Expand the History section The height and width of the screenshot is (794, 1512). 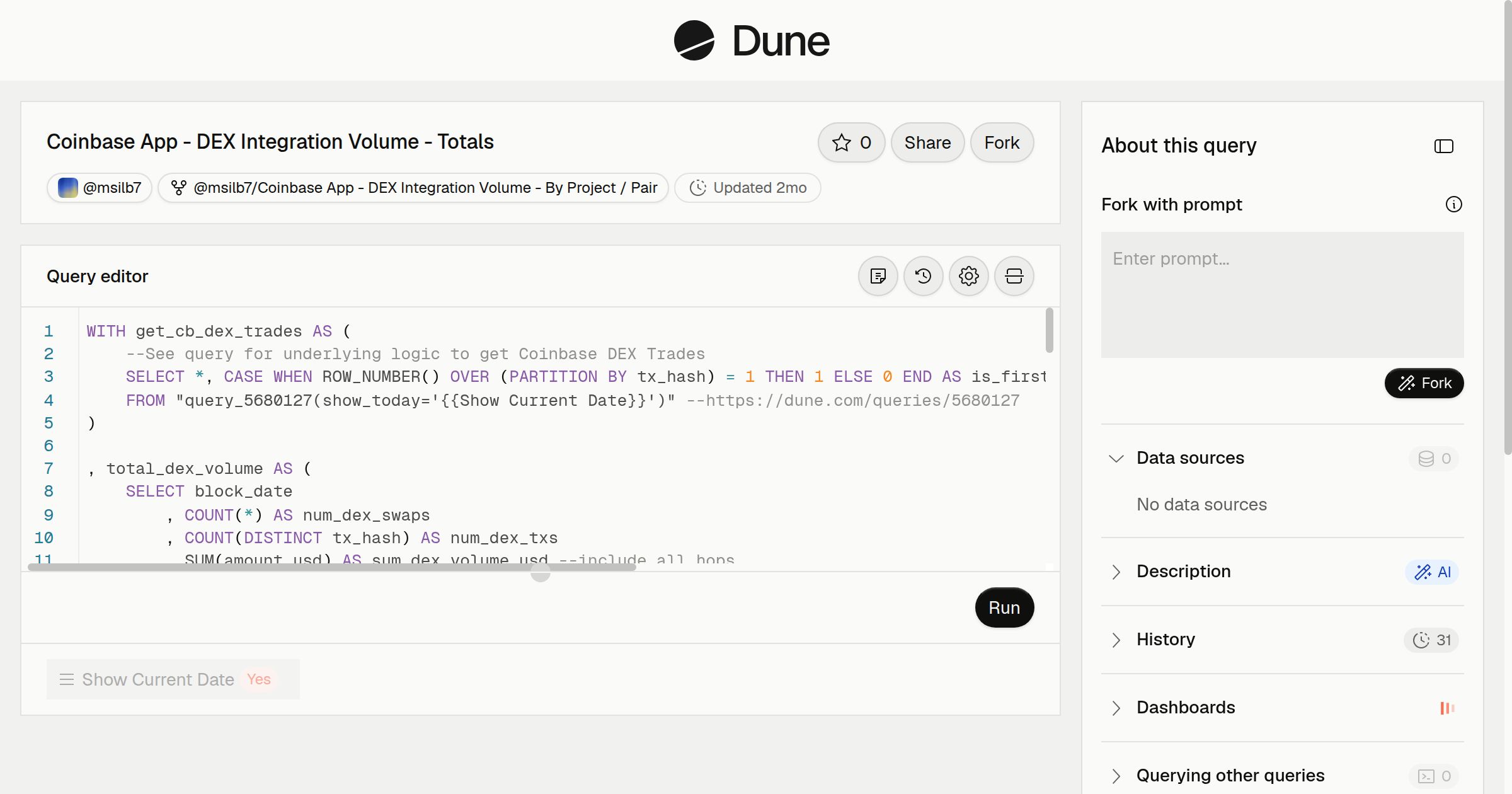(1116, 640)
